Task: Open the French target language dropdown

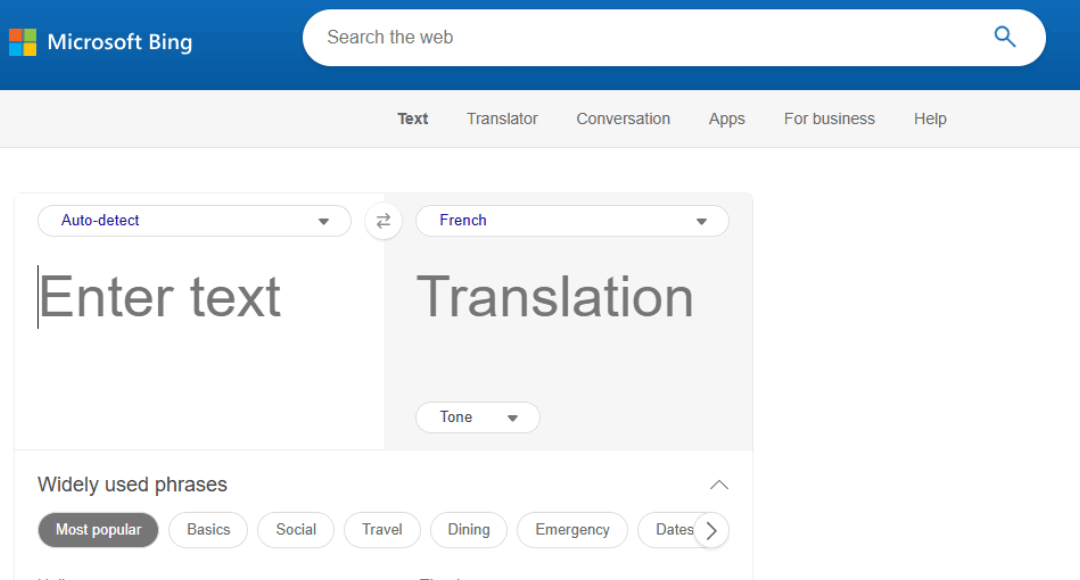Action: point(572,220)
